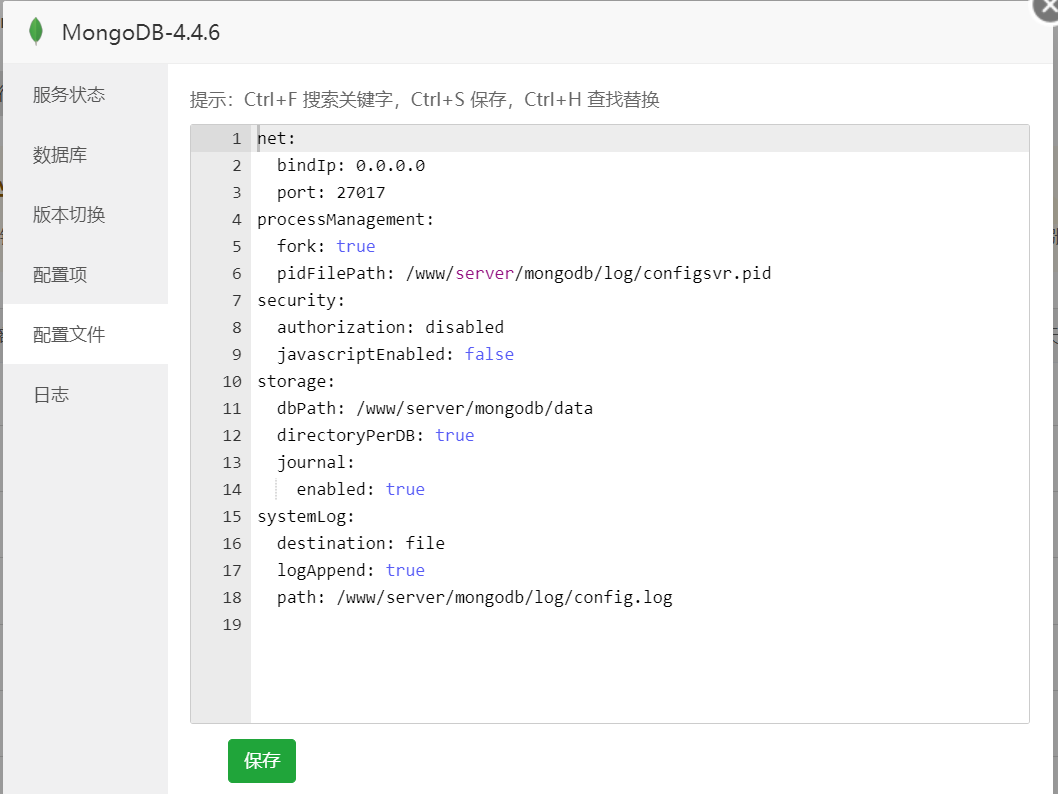Click the MongoDB-4.4.6 title text
Screen dimensions: 1058x794
click(141, 32)
